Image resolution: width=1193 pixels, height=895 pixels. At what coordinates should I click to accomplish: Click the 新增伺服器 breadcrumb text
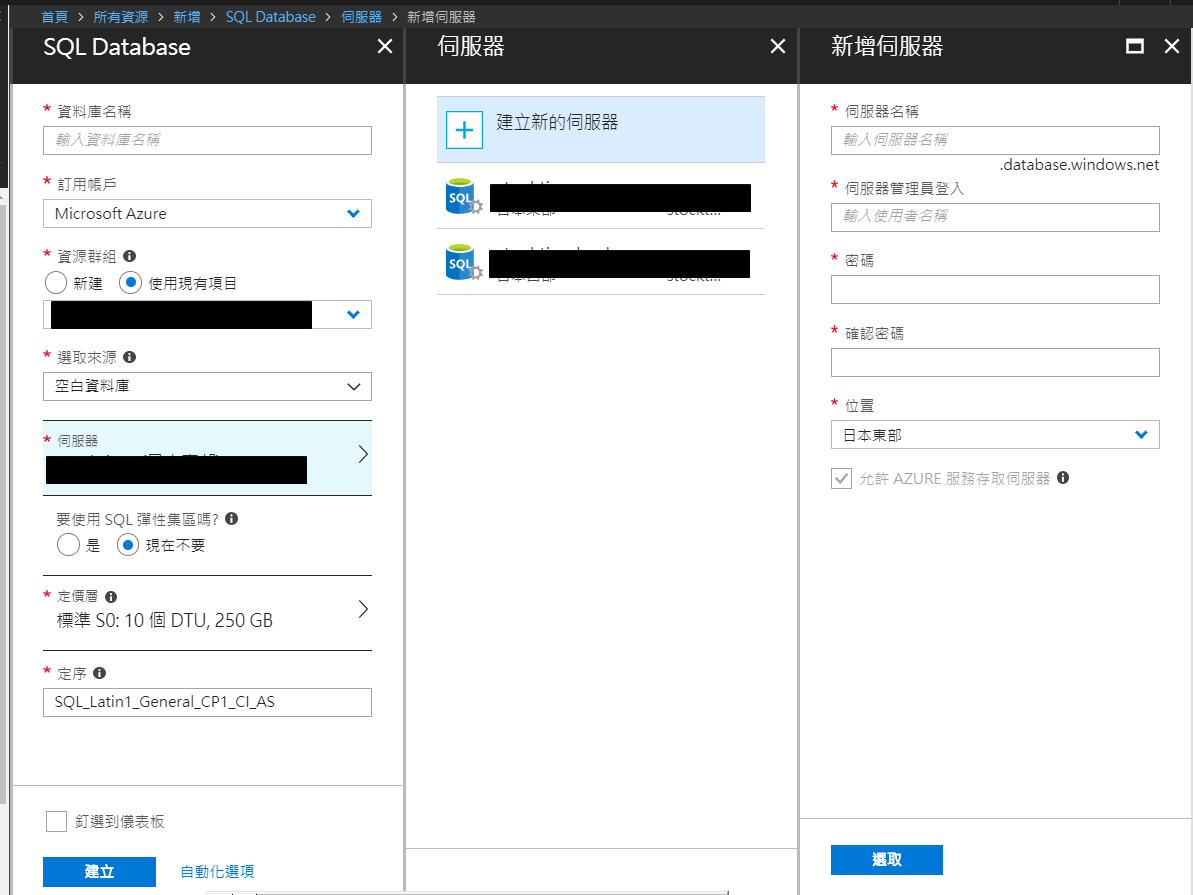[x=441, y=17]
